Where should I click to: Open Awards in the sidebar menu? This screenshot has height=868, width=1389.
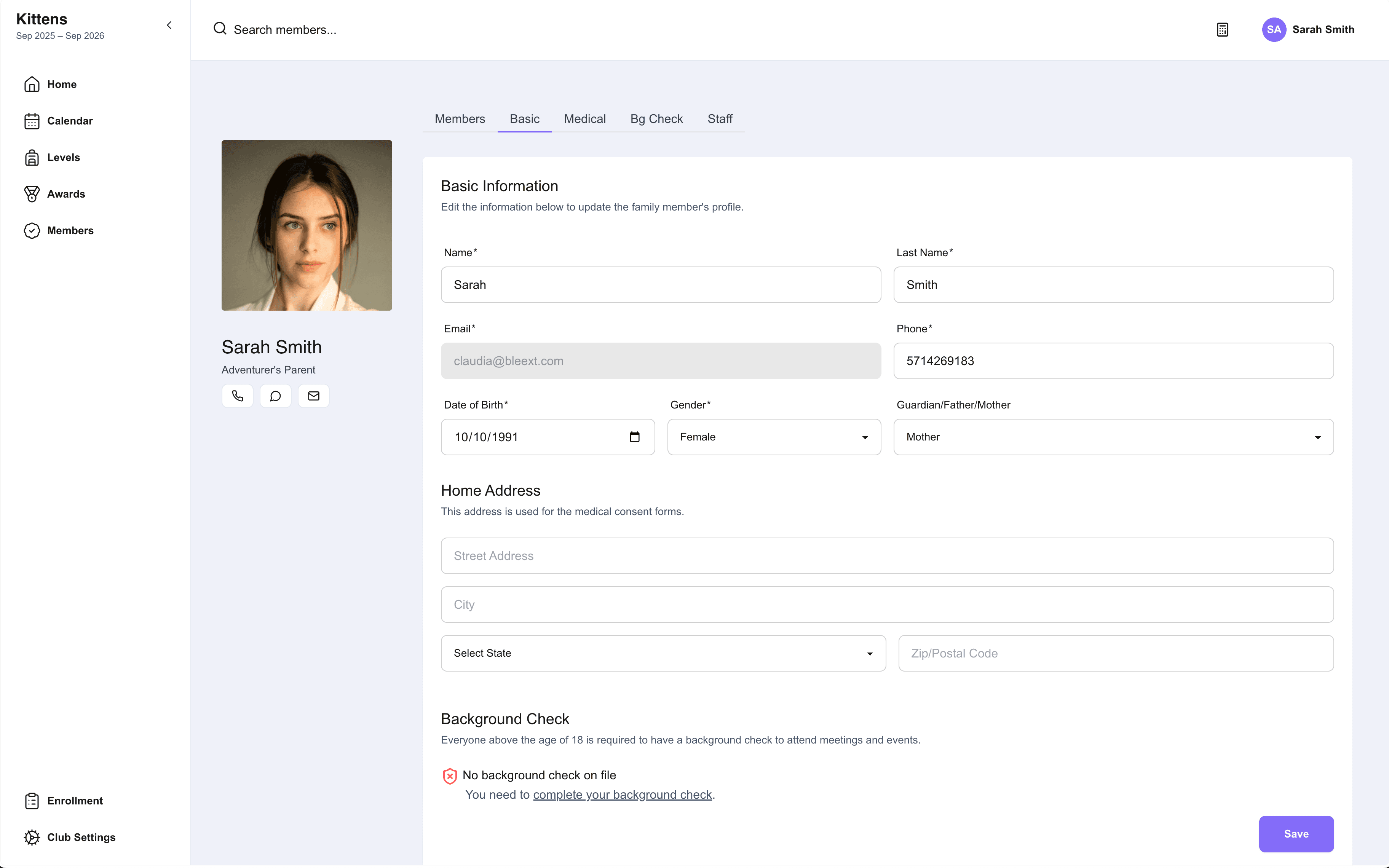(66, 194)
